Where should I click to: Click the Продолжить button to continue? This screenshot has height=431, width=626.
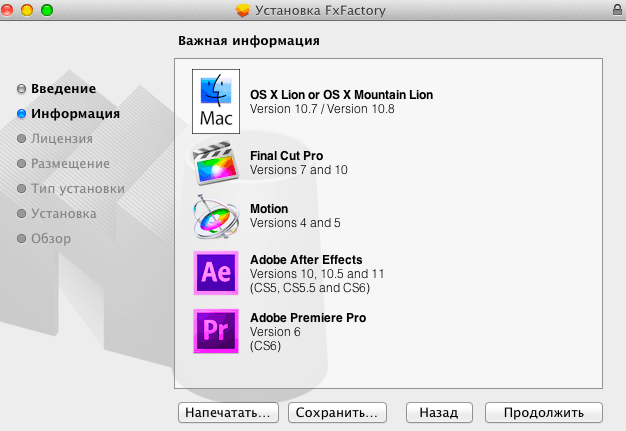pos(544,412)
